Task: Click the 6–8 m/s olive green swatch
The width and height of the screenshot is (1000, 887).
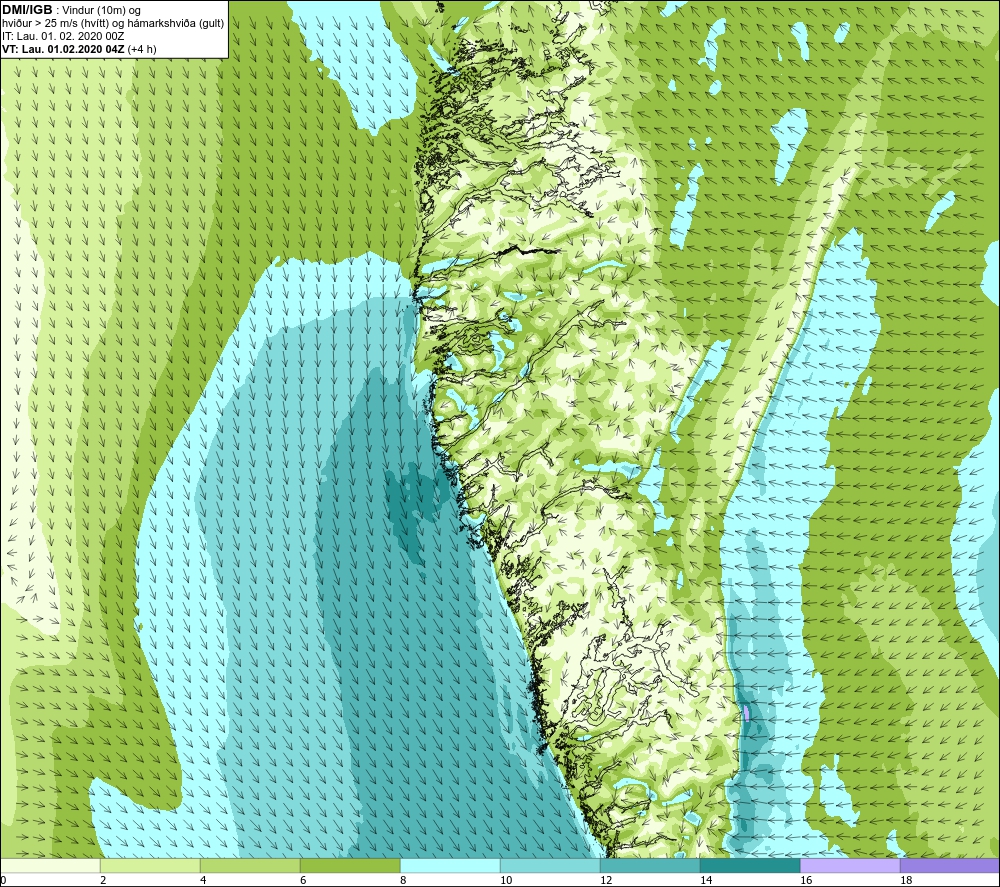Action: click(350, 865)
